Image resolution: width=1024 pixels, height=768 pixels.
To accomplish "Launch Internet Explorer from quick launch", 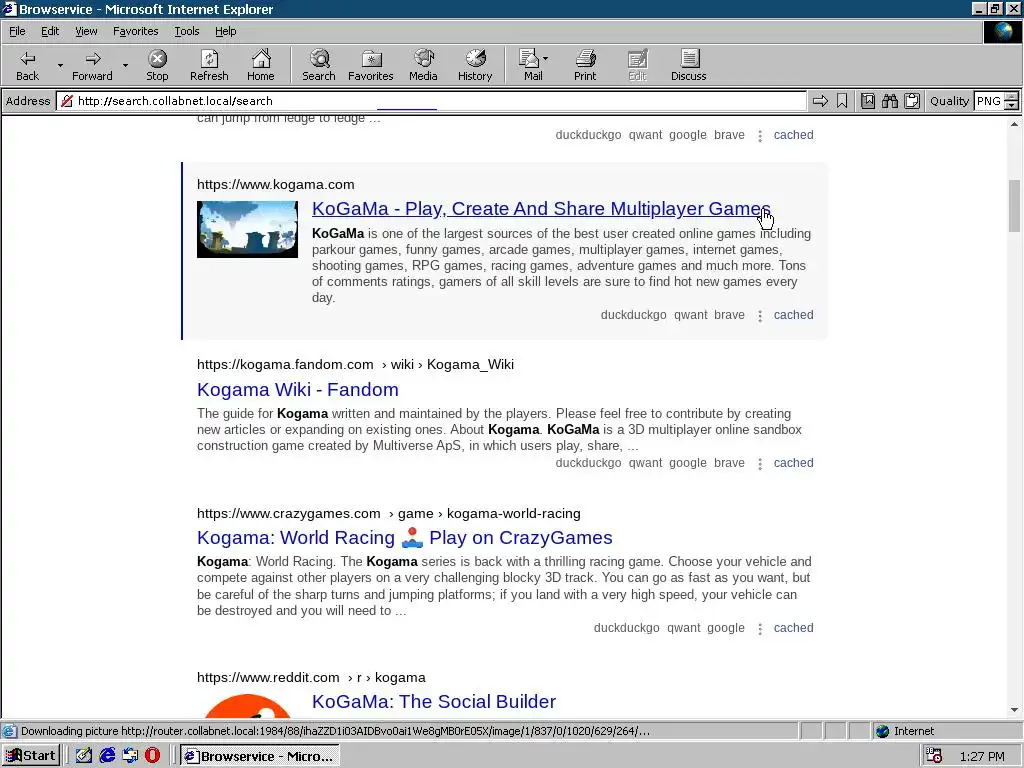I will tap(107, 756).
